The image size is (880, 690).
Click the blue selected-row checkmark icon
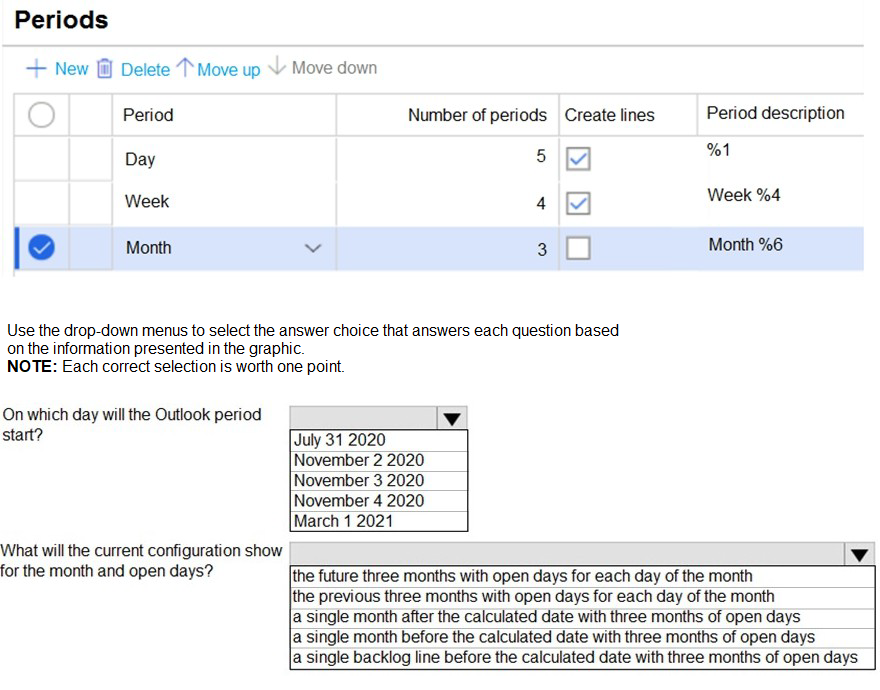tap(41, 248)
